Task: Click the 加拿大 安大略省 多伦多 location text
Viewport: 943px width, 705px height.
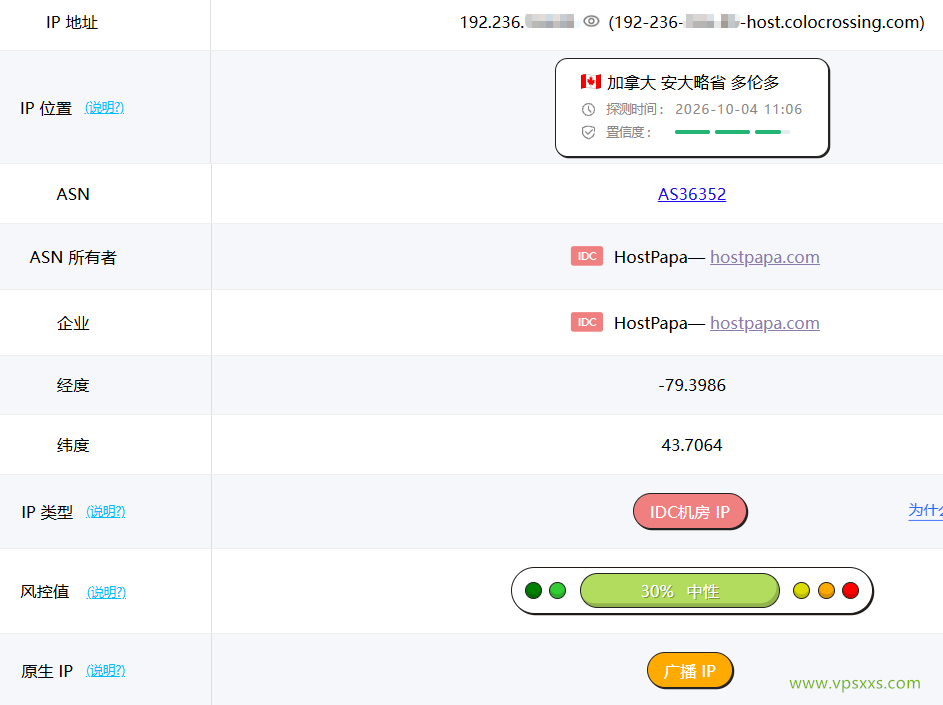Action: click(693, 82)
